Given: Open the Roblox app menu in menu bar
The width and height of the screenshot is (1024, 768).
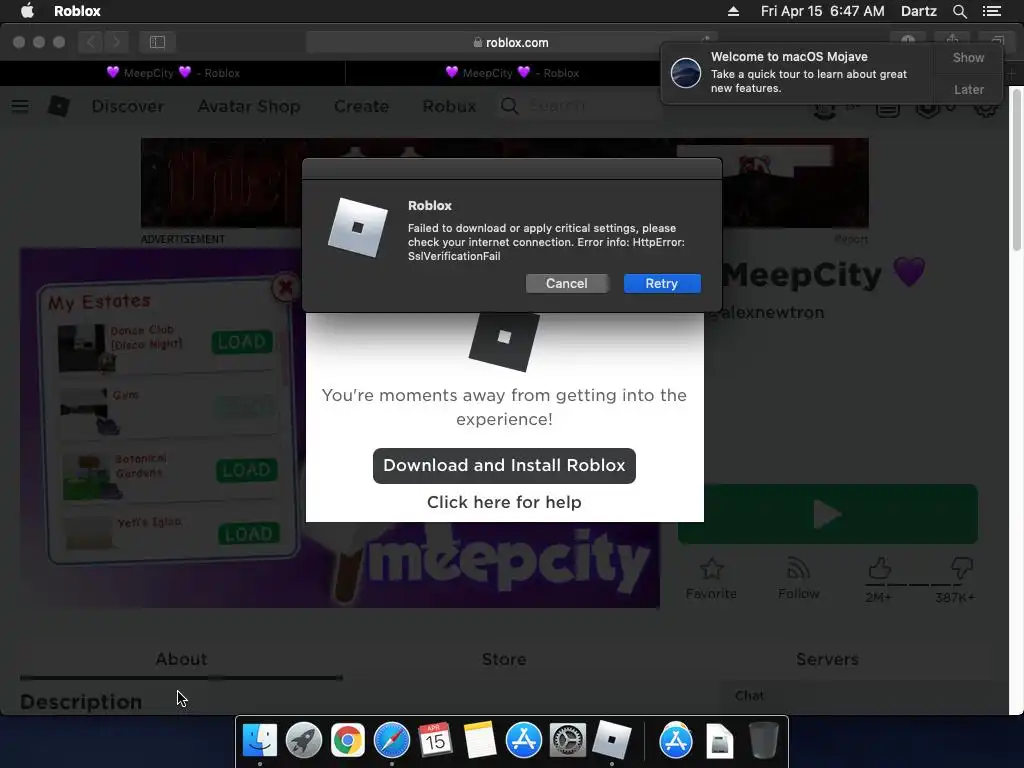Looking at the screenshot, I should coord(77,11).
